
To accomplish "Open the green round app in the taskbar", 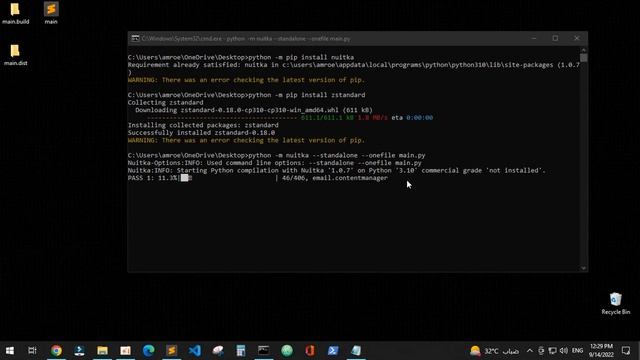I will [x=287, y=350].
